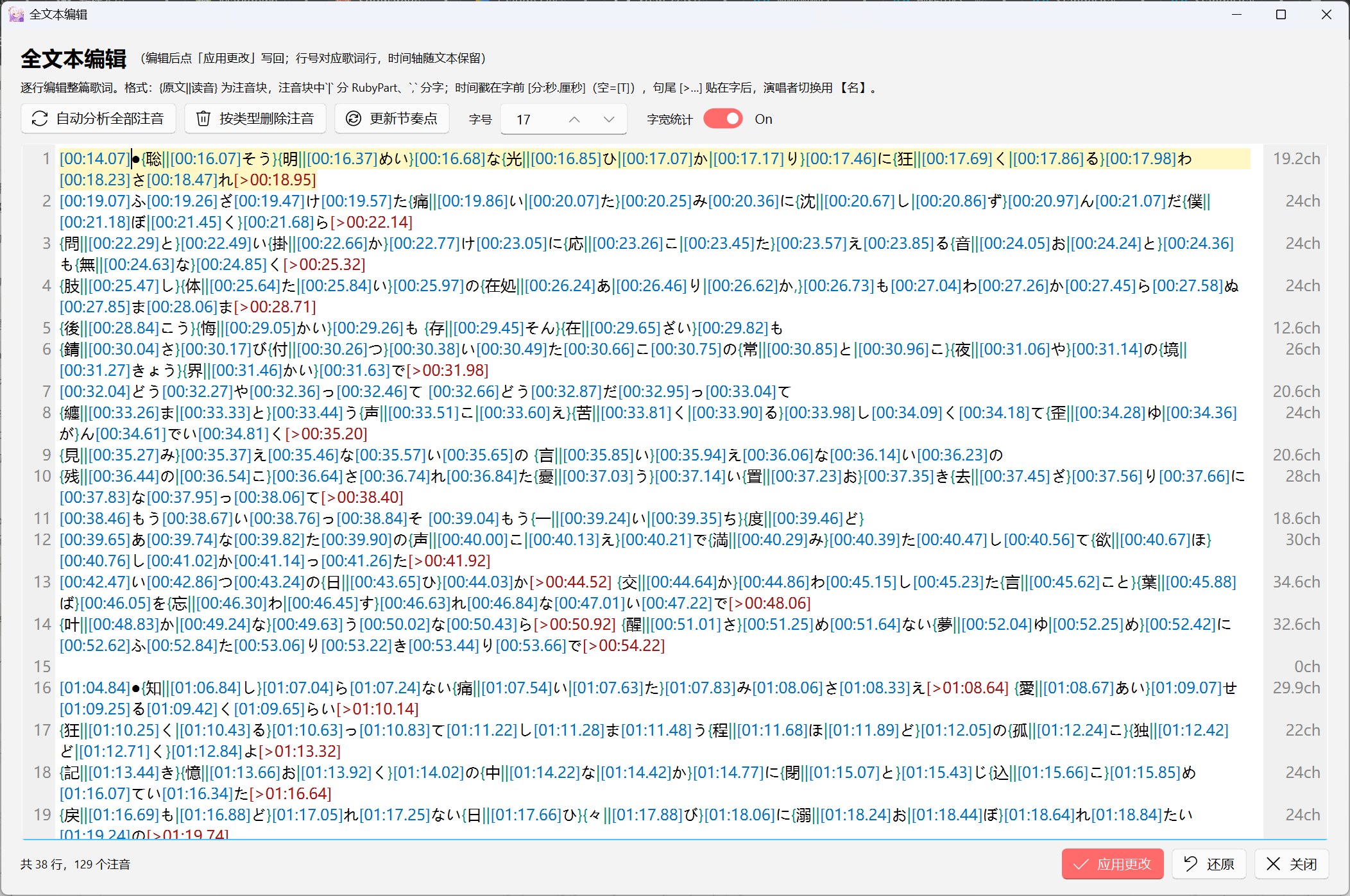Click line number 15, the empty lyric line

(42, 666)
